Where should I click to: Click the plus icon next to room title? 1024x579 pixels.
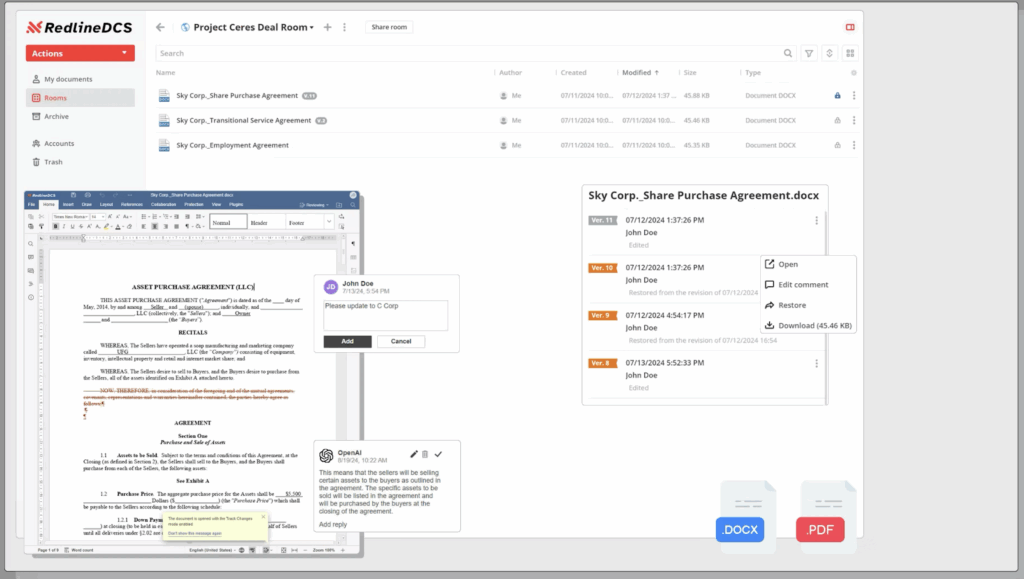click(x=327, y=27)
